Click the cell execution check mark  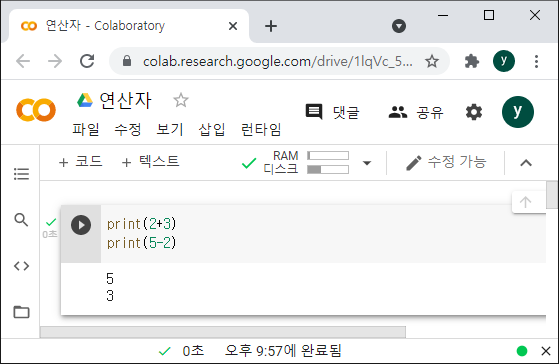[51, 222]
